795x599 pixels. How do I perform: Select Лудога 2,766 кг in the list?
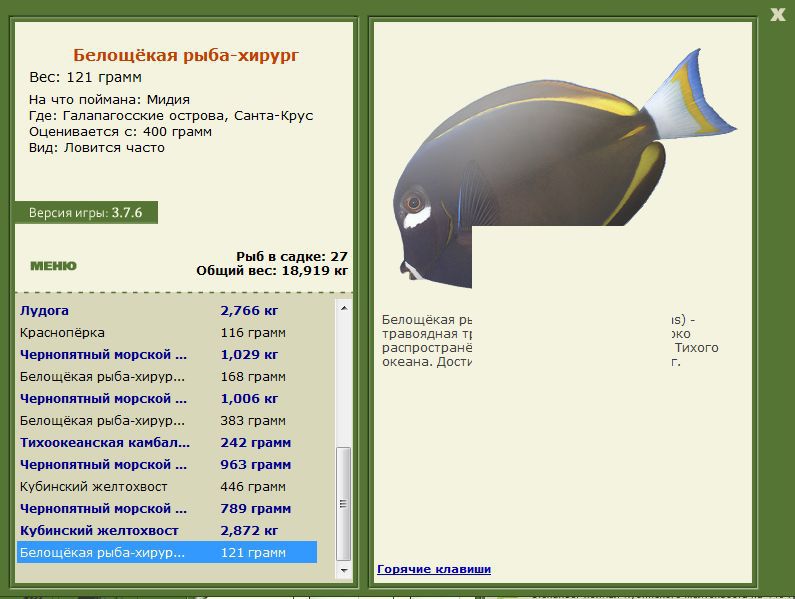(167, 310)
